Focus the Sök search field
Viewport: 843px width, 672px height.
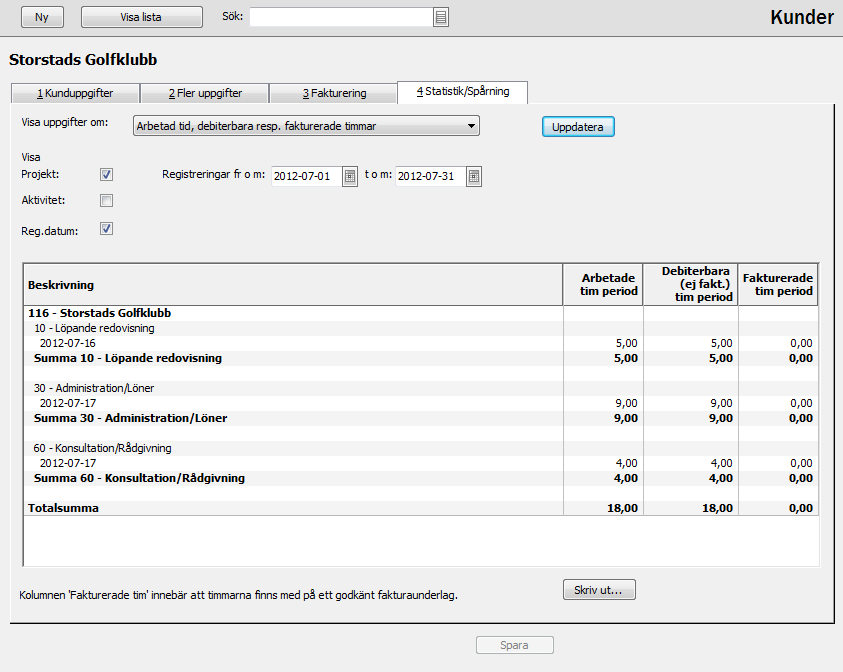point(341,17)
